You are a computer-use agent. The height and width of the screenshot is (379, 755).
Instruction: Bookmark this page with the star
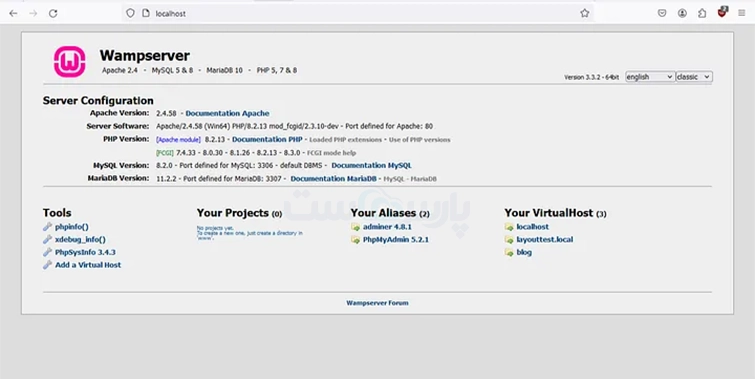tap(585, 13)
